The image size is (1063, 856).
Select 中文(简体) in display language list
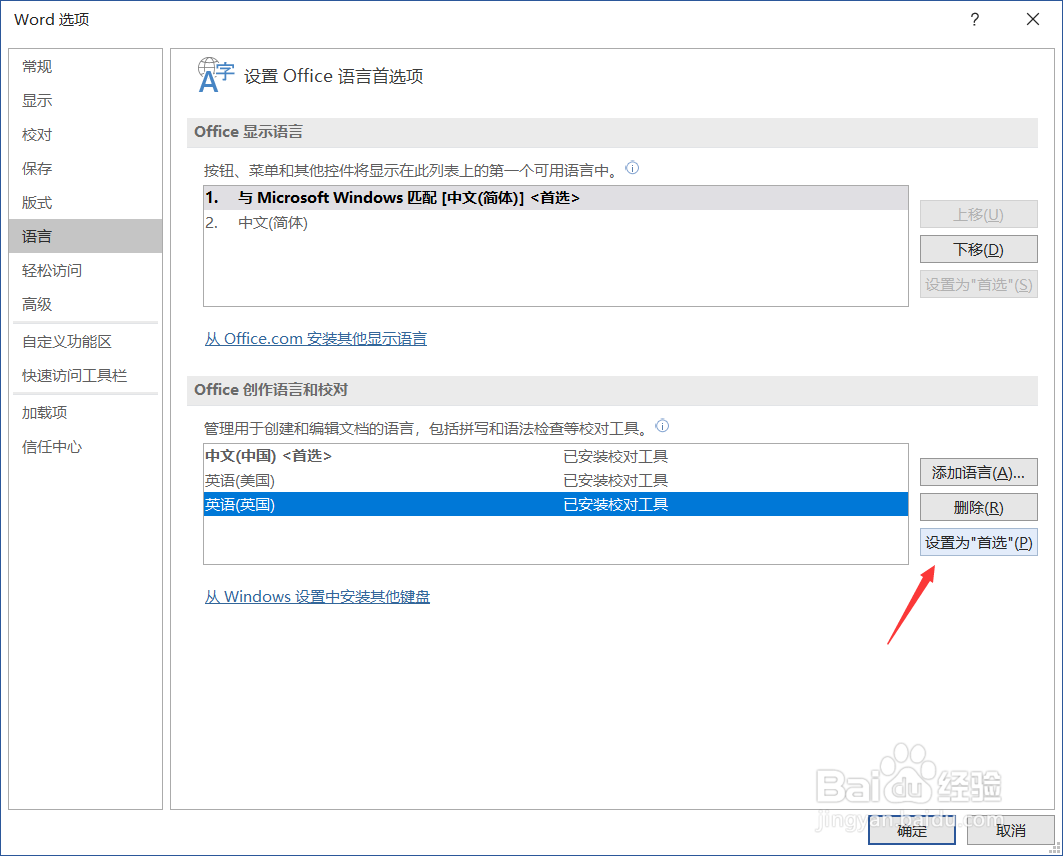tap(555, 222)
